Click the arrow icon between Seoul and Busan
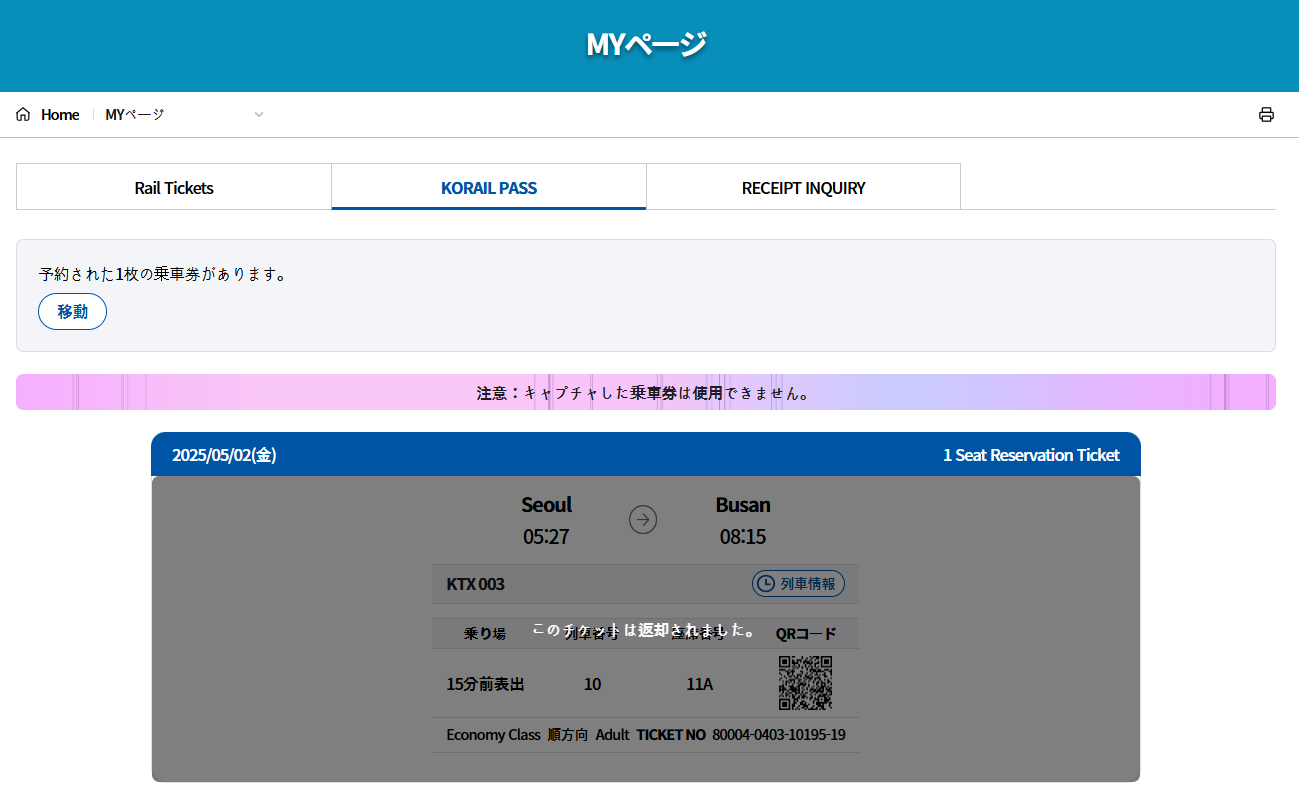 point(643,520)
